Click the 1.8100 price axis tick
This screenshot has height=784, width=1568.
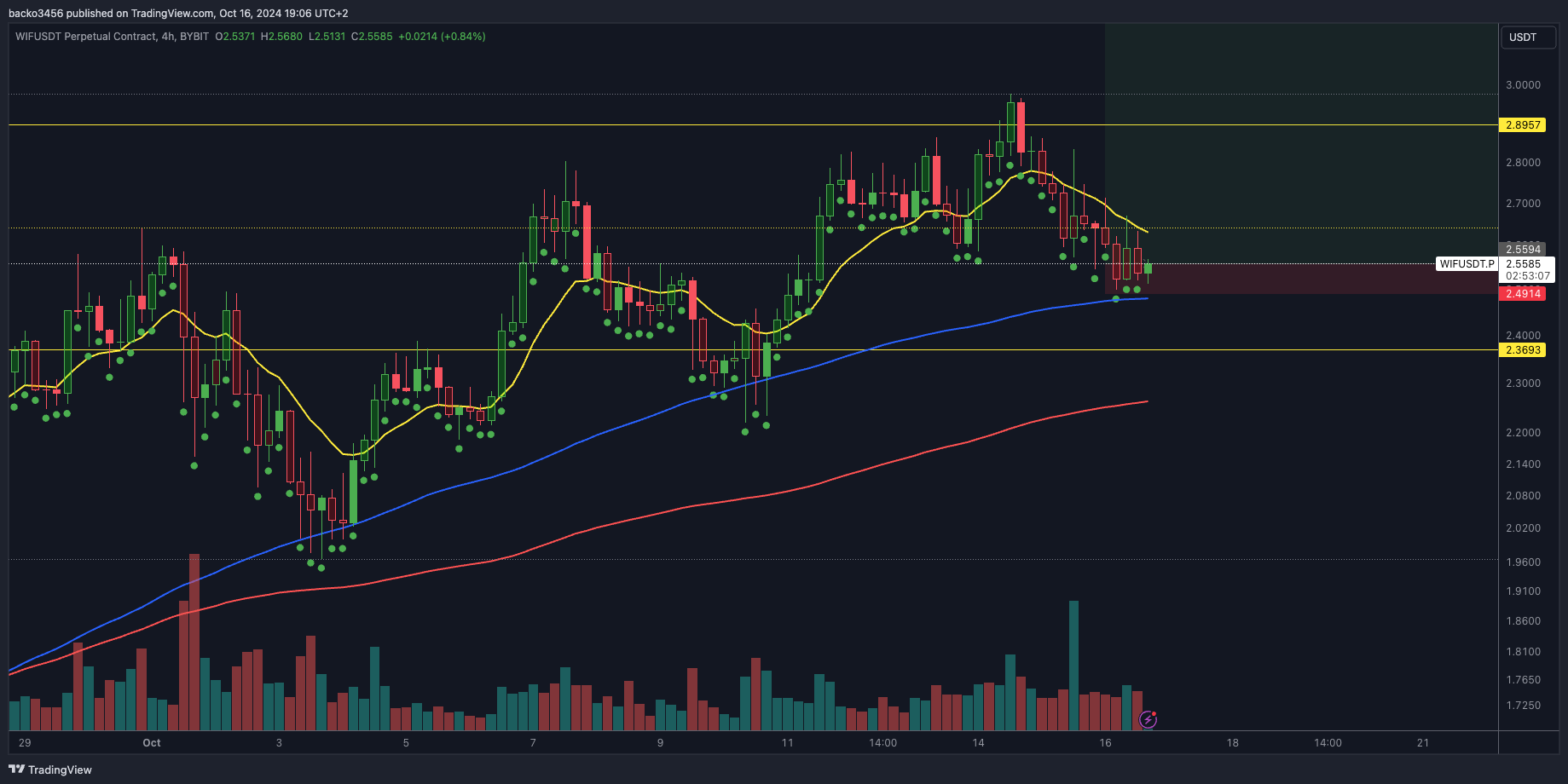tap(1523, 652)
